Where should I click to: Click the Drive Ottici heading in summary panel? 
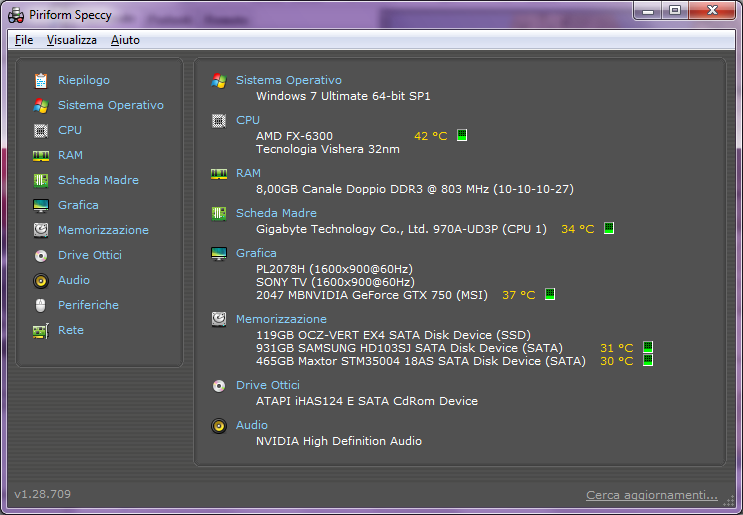point(268,385)
